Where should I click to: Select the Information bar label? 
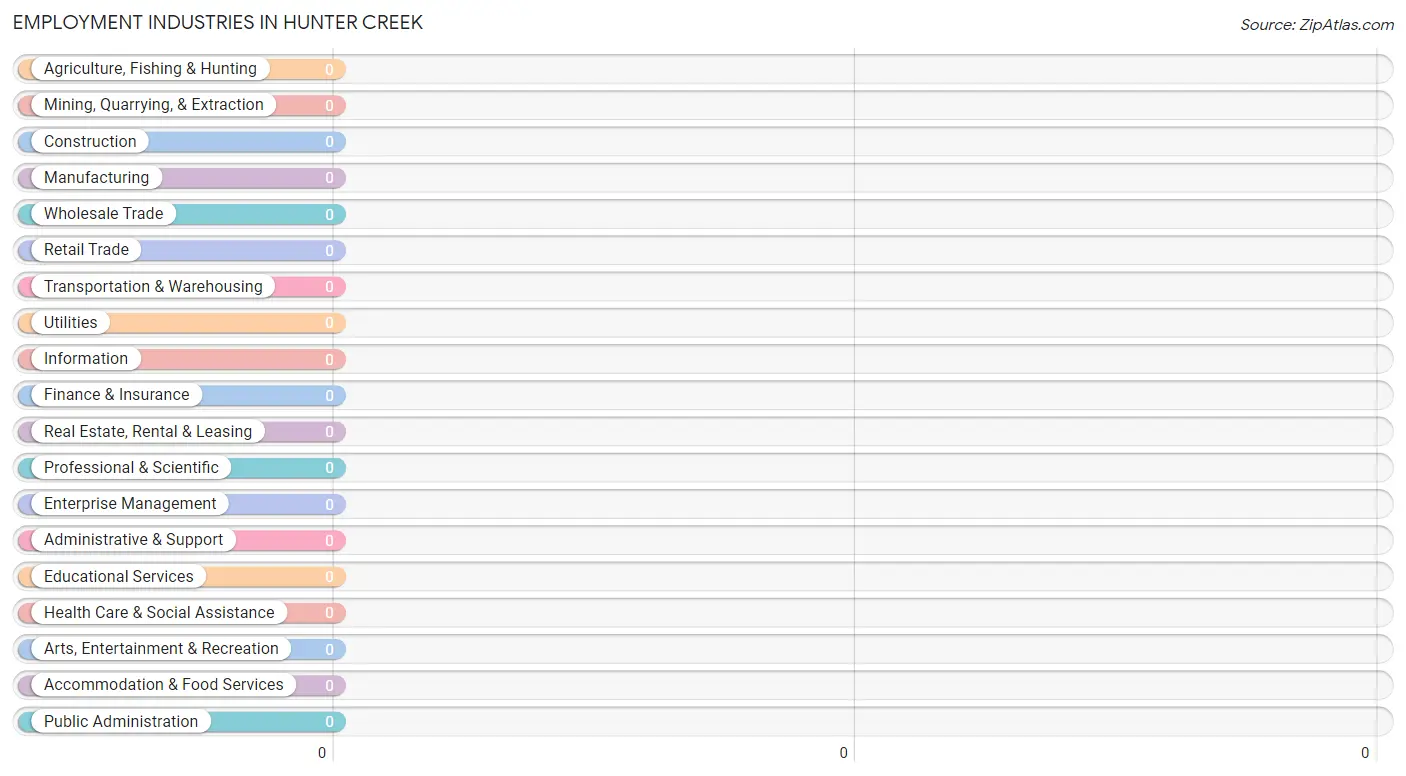click(x=86, y=359)
